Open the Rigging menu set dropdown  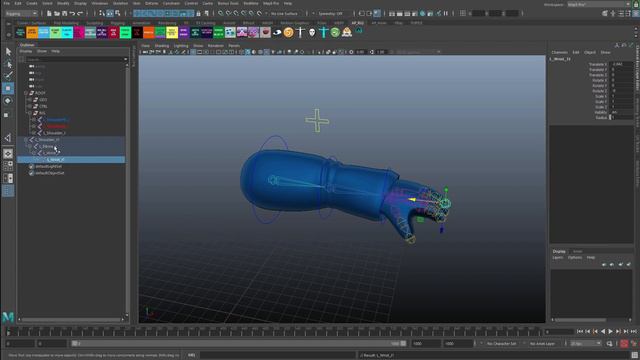pyautogui.click(x=21, y=13)
